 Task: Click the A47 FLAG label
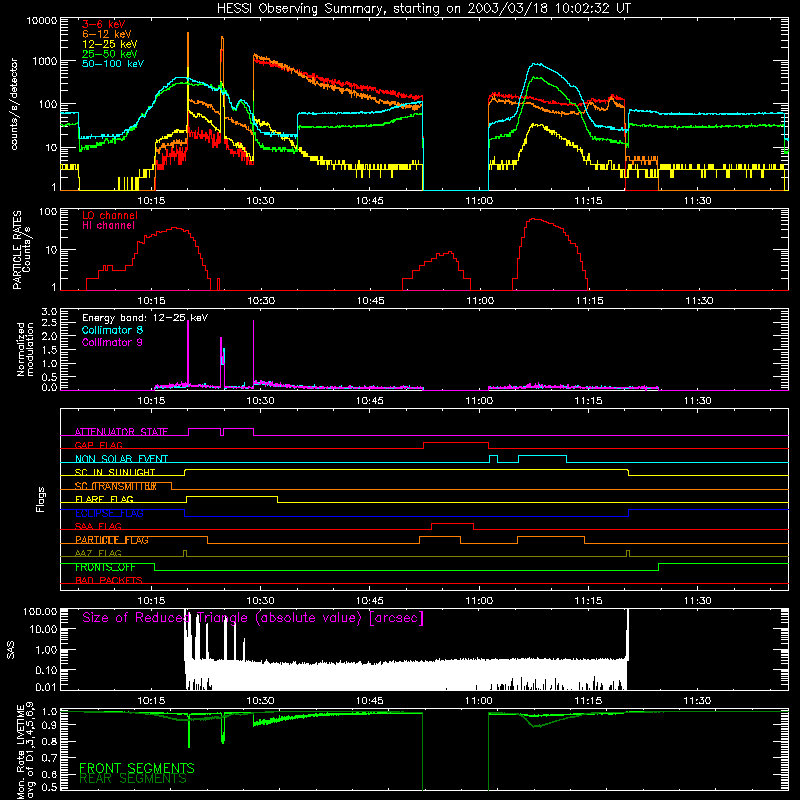pos(98,553)
